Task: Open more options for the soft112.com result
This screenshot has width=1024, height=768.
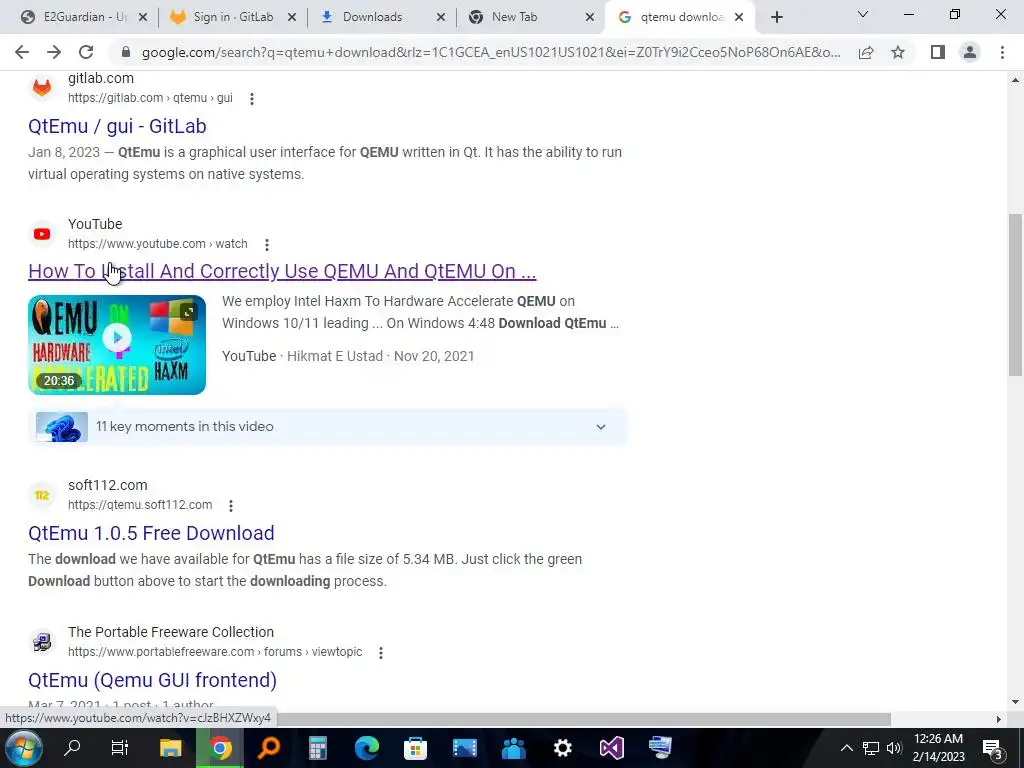Action: pos(231,505)
